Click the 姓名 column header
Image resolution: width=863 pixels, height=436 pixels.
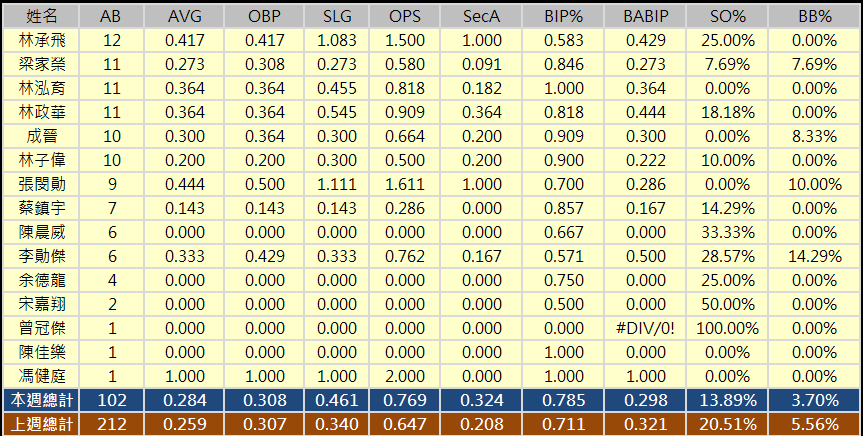[41, 17]
